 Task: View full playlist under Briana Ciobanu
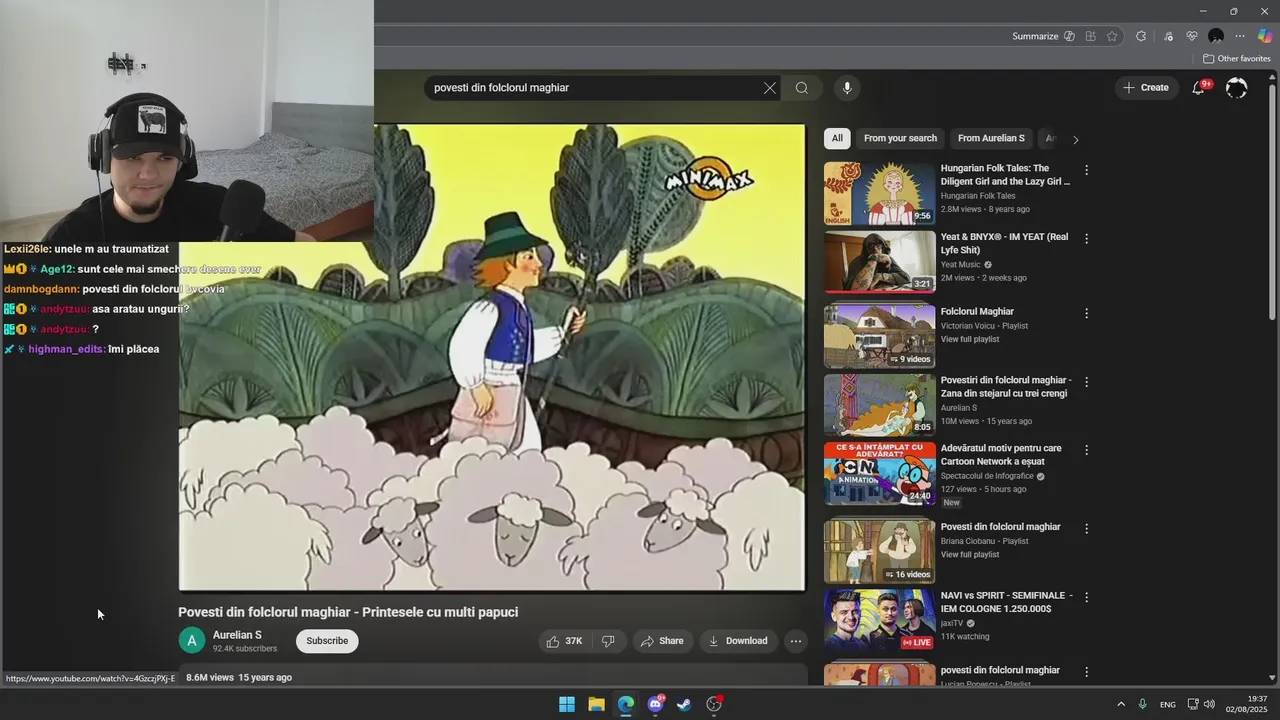pyautogui.click(x=970, y=554)
